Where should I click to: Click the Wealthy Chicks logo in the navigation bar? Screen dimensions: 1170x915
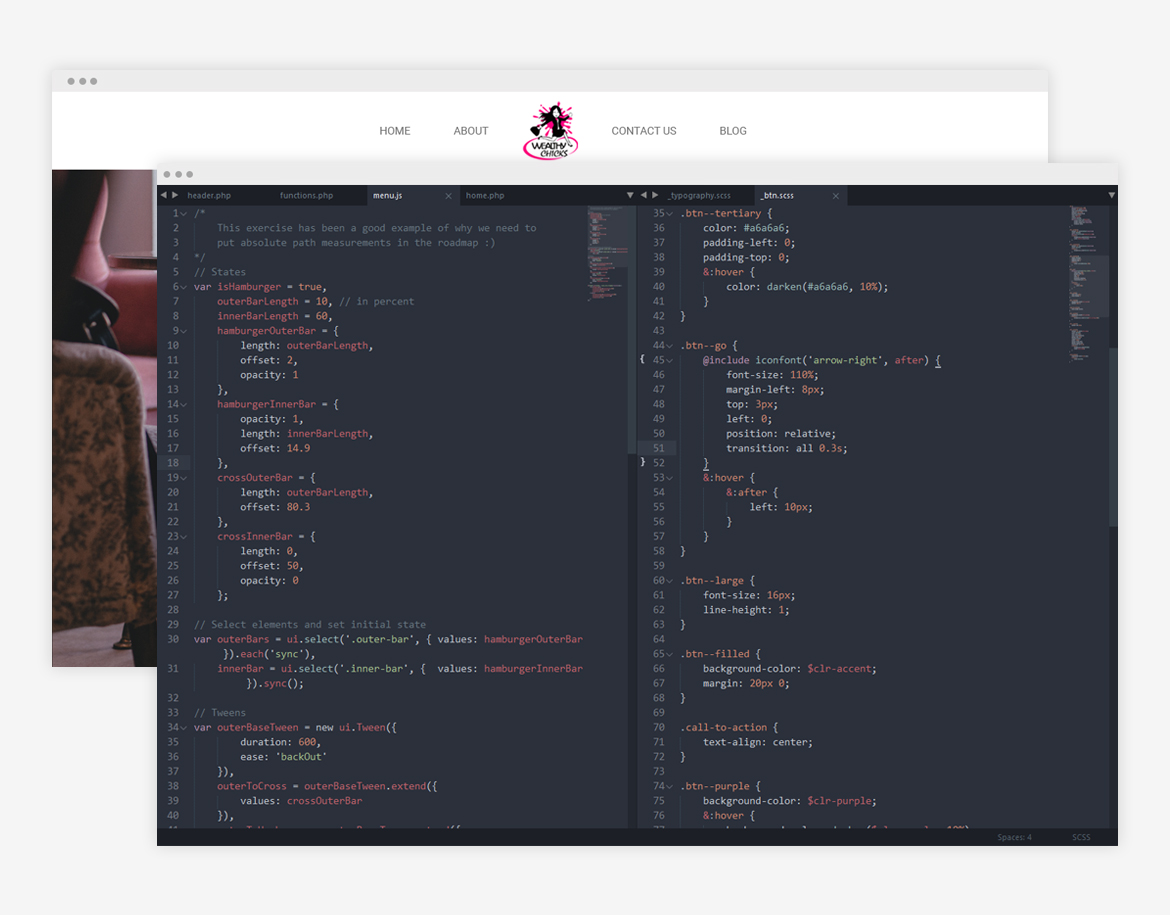tap(551, 131)
